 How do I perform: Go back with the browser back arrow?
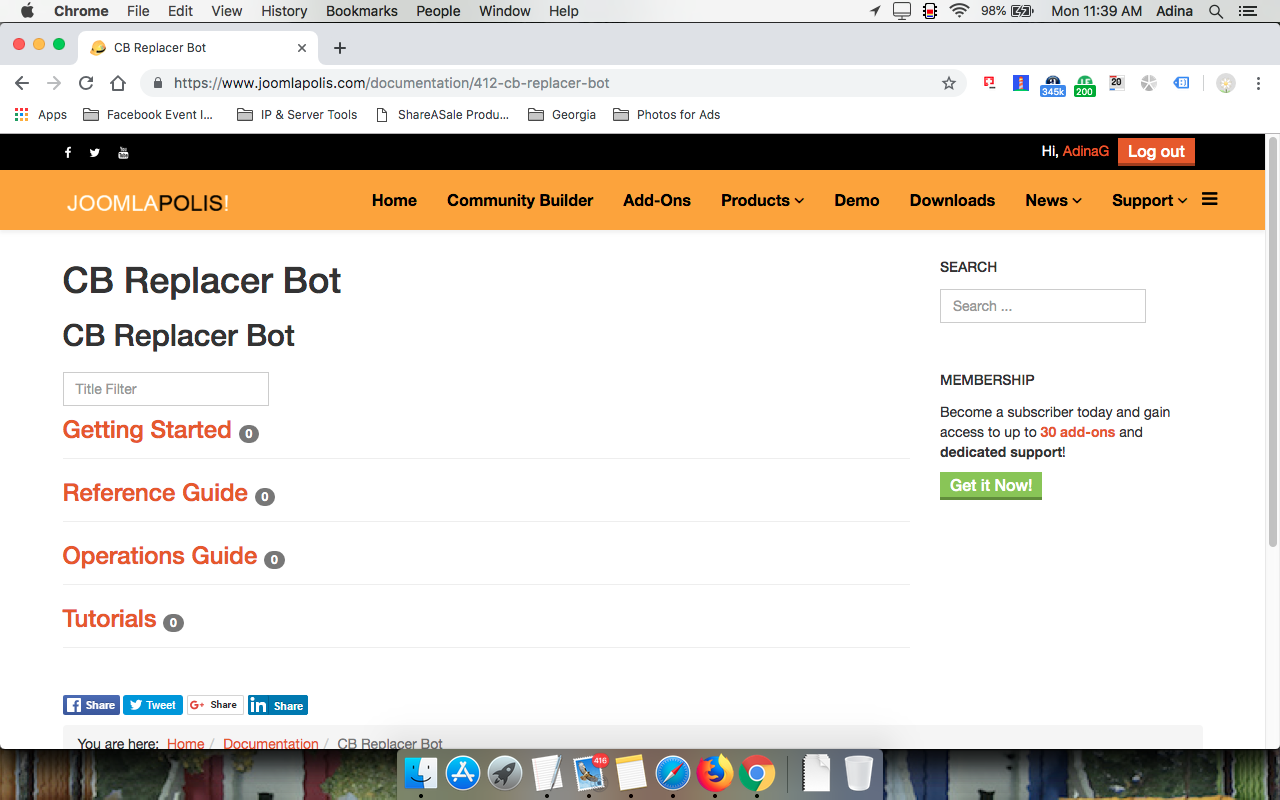tap(22, 83)
